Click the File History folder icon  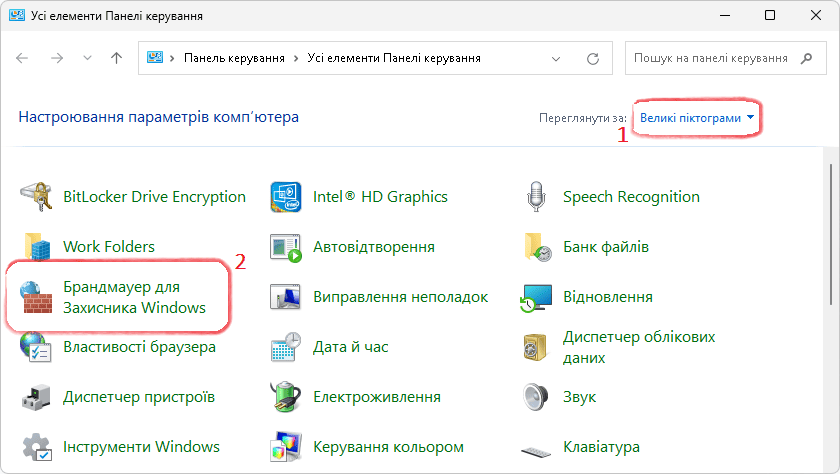click(x=537, y=247)
